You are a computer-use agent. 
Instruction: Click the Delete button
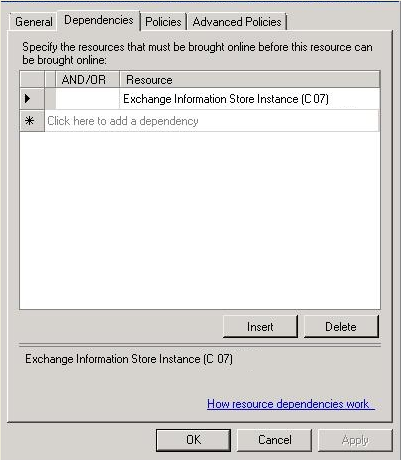point(341,327)
